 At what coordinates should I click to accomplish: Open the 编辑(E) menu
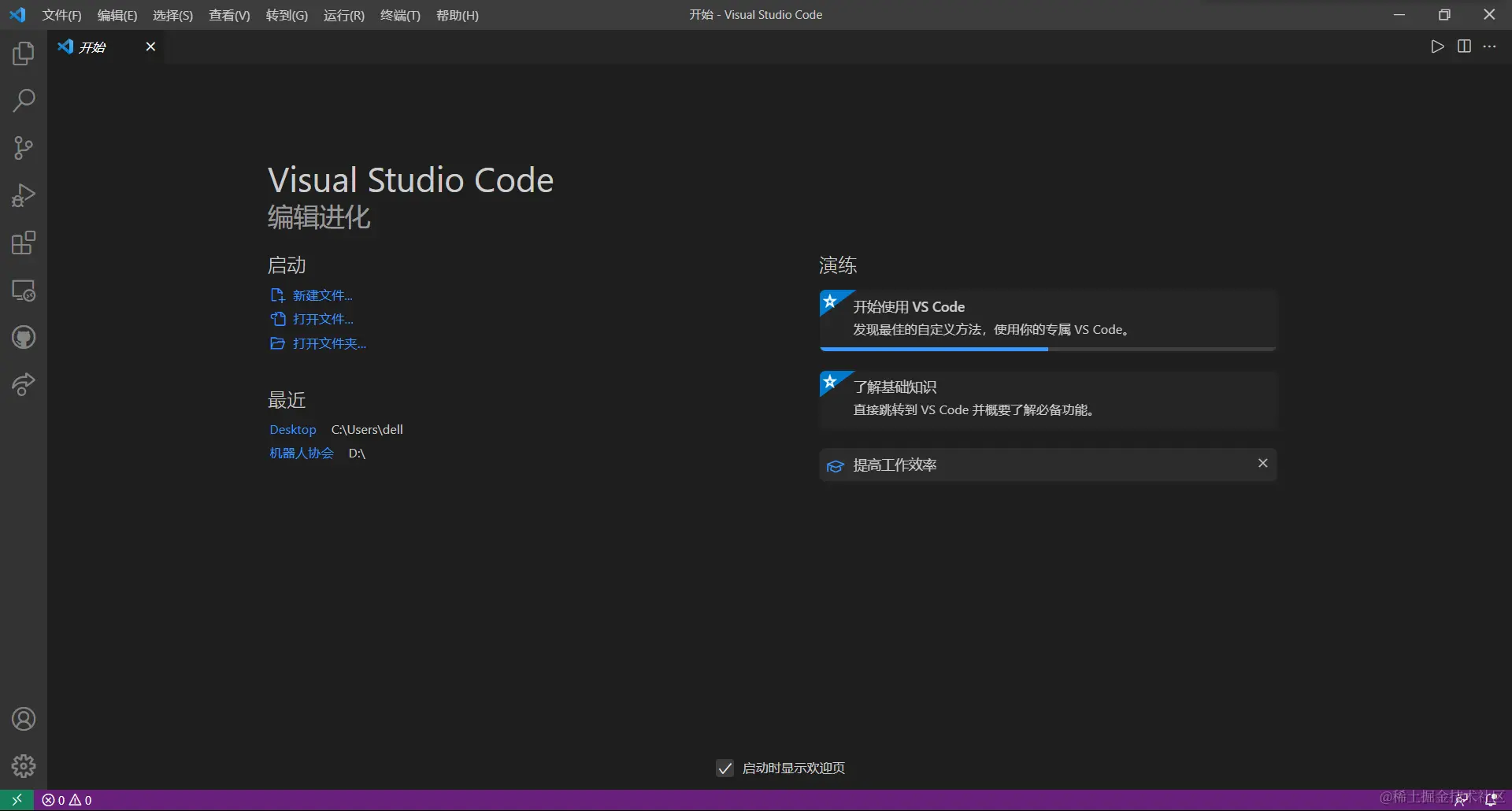(117, 15)
